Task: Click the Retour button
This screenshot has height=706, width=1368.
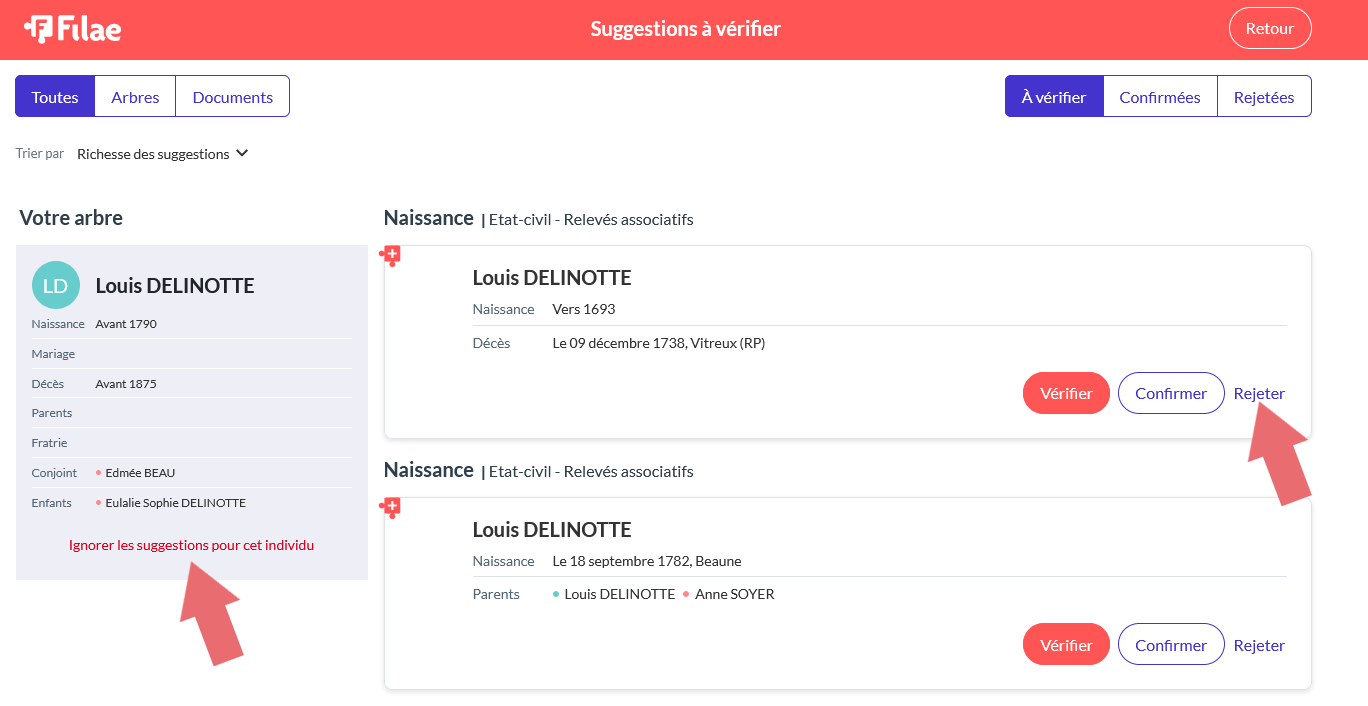Action: [x=1270, y=29]
